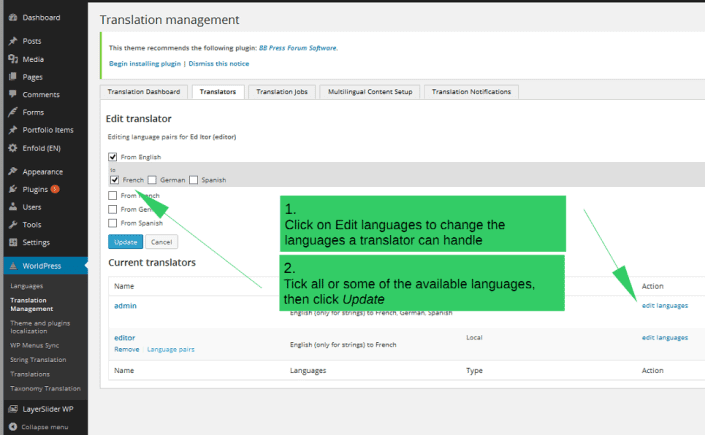The image size is (705, 435).
Task: Open the Translation Jobs tab
Action: pyautogui.click(x=282, y=92)
